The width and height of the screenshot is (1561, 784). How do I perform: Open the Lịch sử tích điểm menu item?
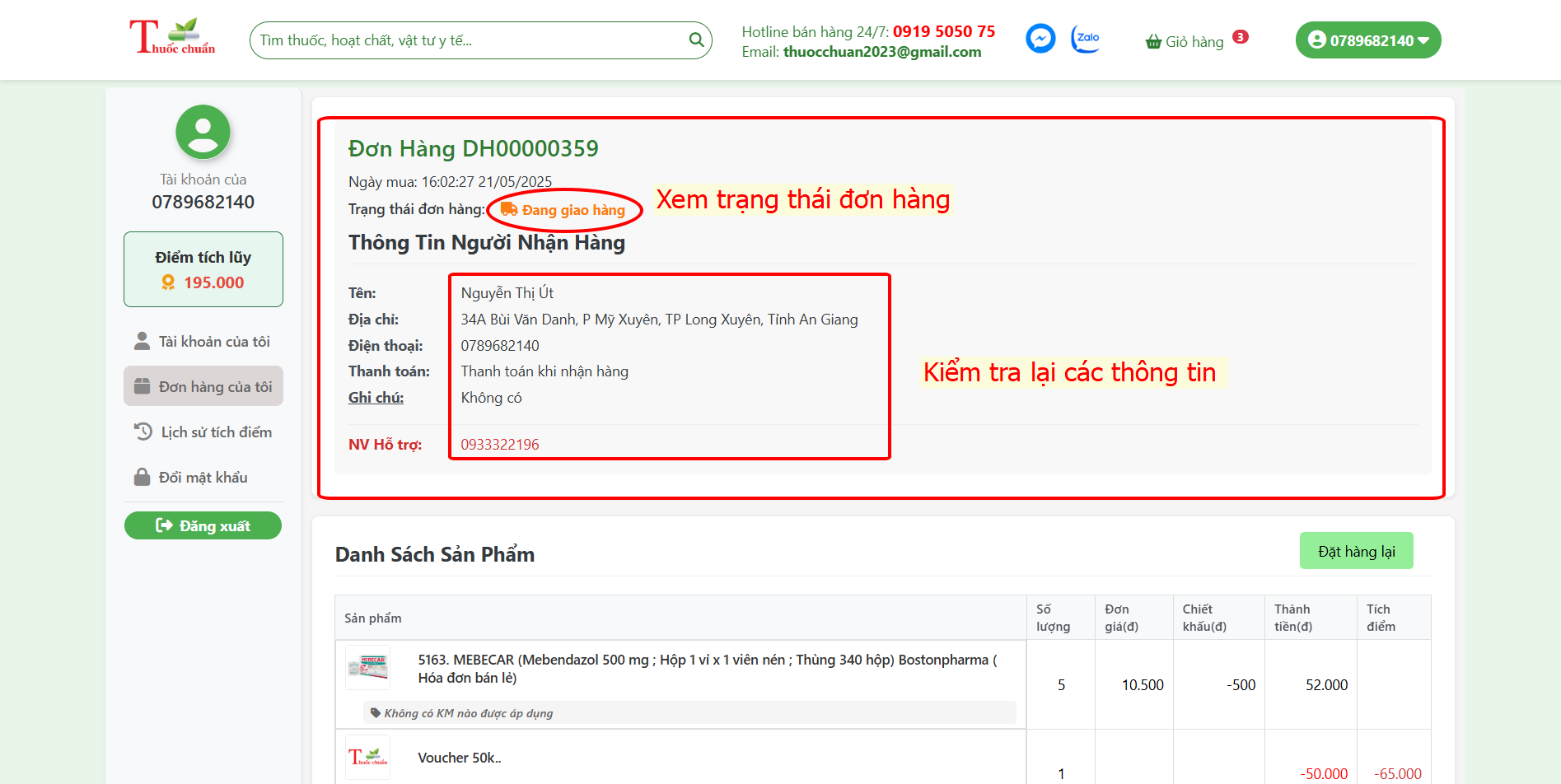coord(216,432)
